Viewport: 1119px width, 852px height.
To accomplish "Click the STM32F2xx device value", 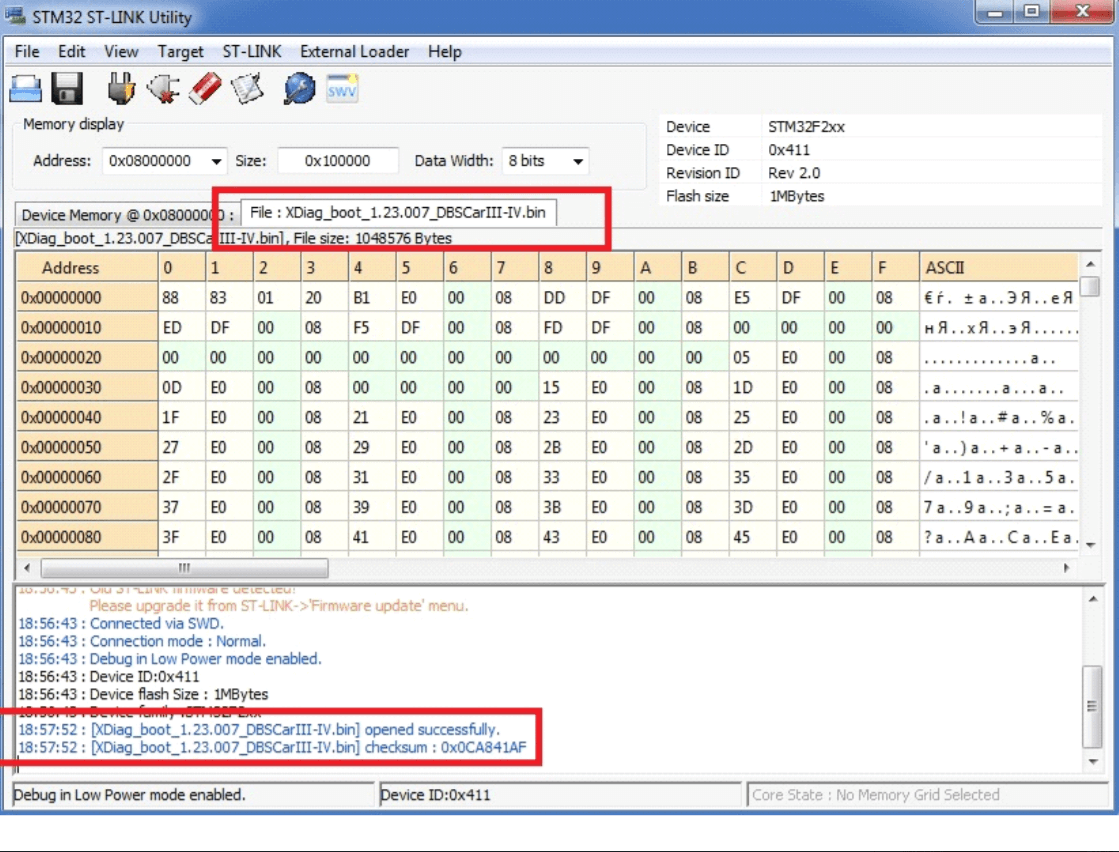I will point(806,127).
